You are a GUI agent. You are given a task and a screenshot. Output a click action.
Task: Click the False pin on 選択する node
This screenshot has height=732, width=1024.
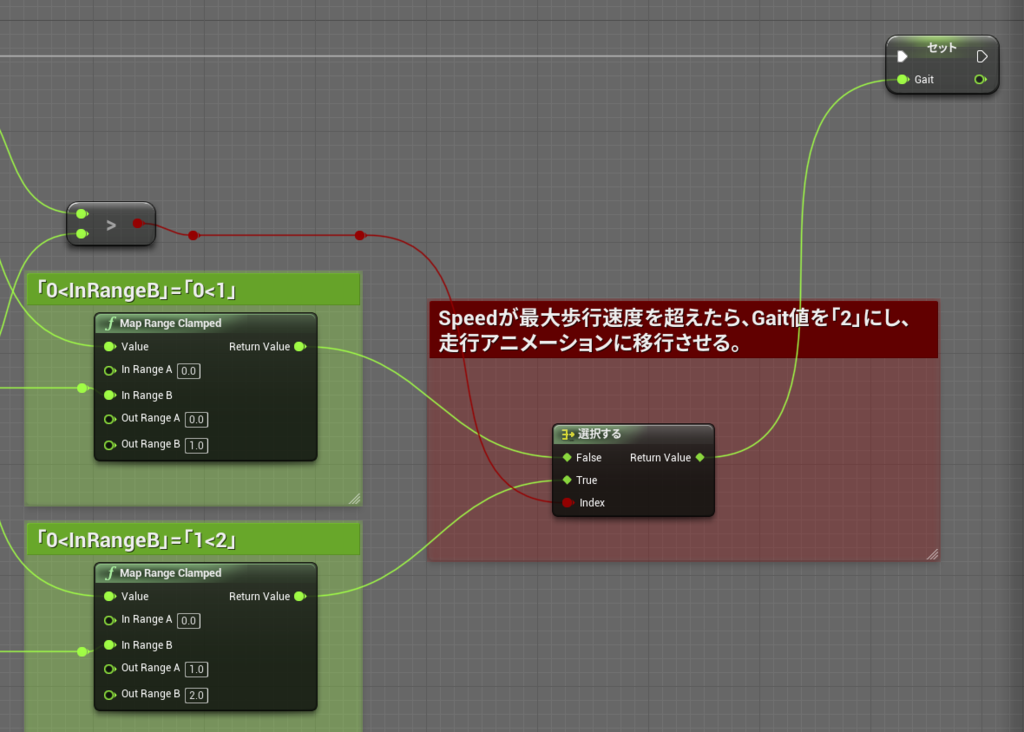567,458
